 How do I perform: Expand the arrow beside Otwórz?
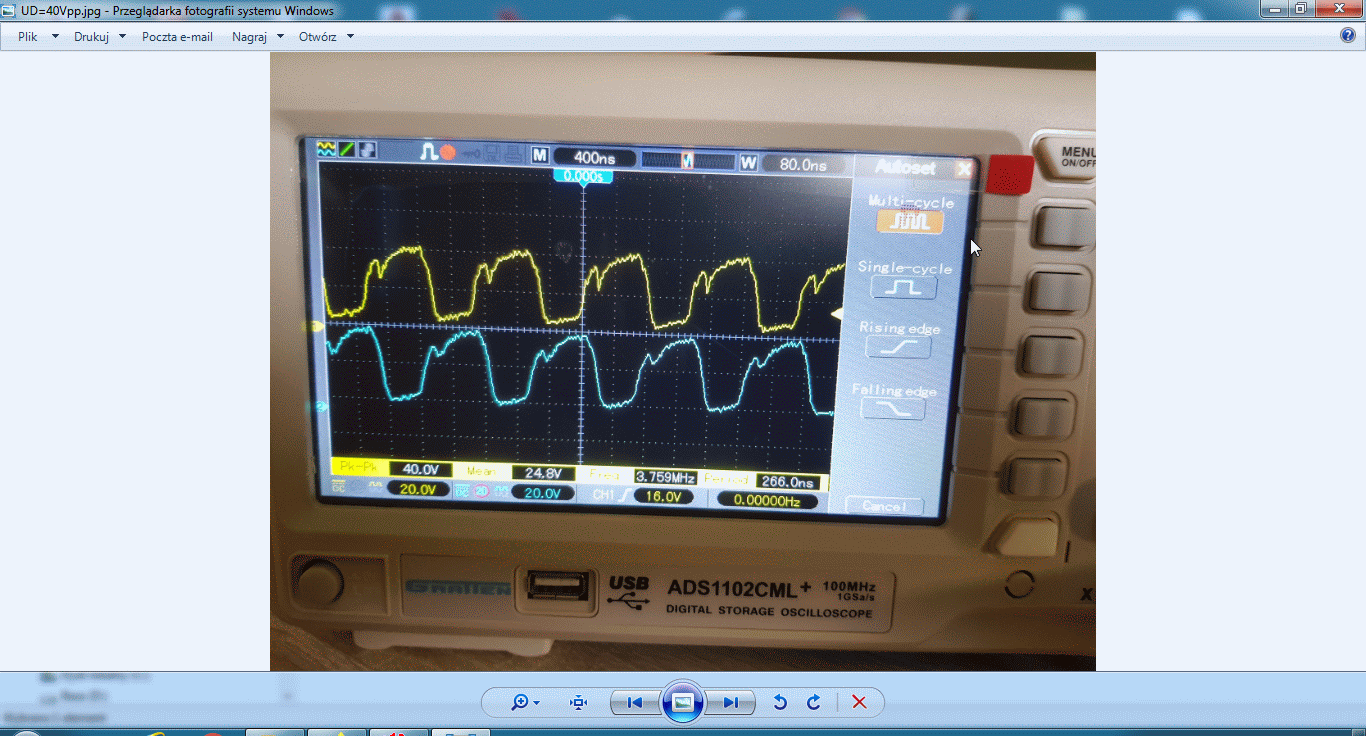350,37
